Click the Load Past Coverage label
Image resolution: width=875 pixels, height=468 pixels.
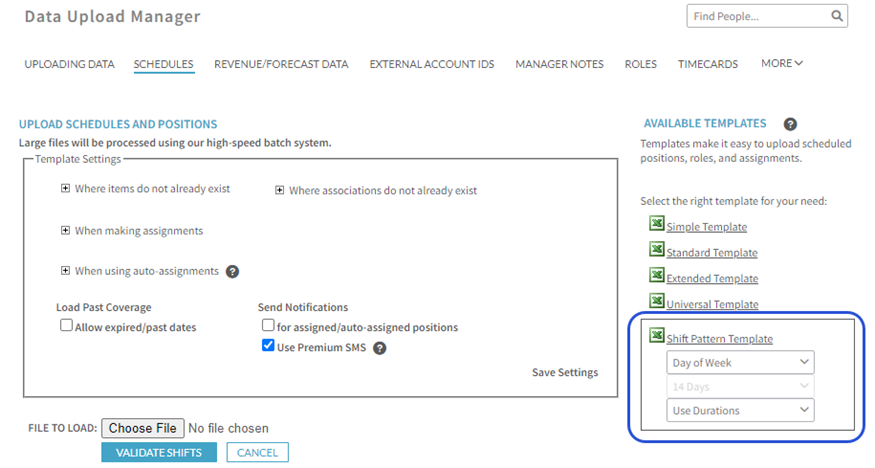(104, 307)
